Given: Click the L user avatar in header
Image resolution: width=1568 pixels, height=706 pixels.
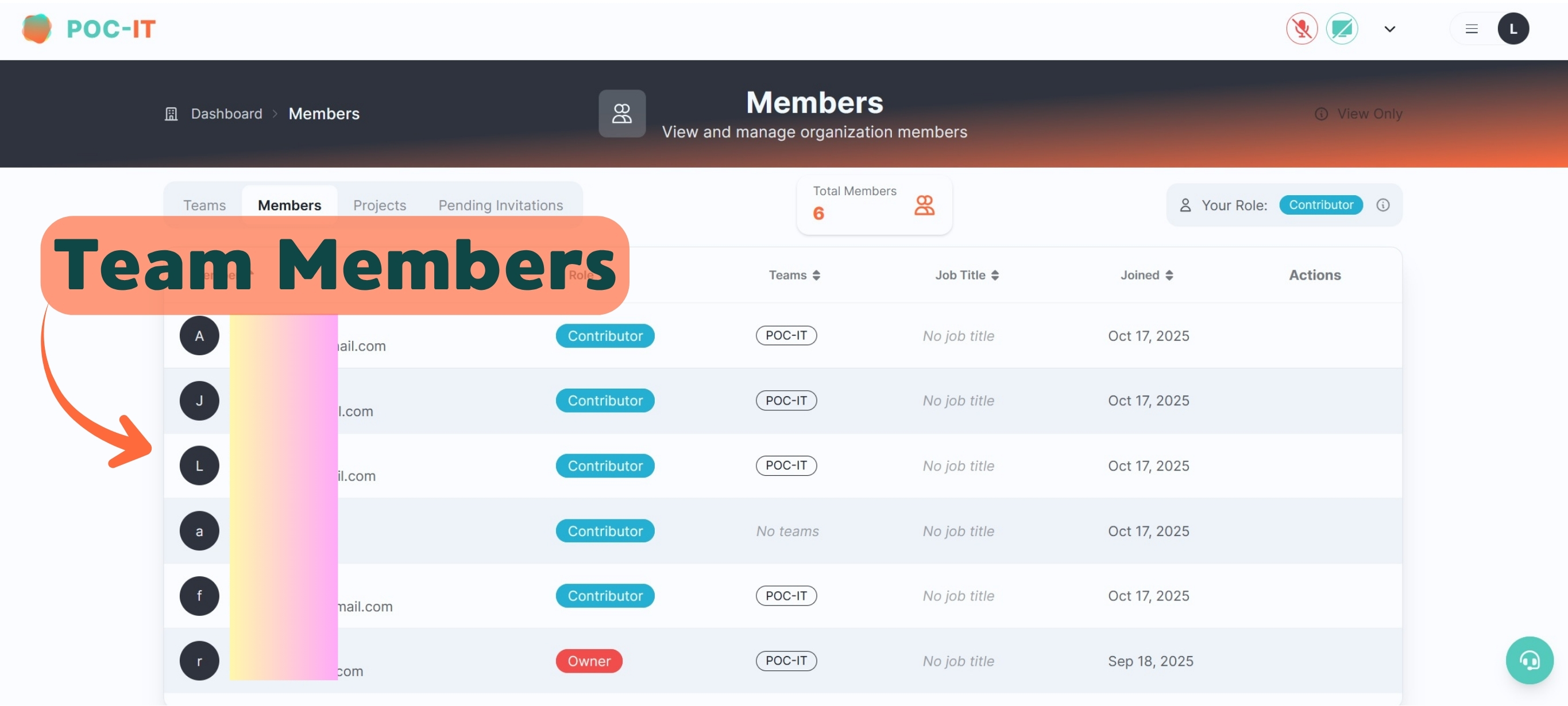Looking at the screenshot, I should [x=1513, y=29].
